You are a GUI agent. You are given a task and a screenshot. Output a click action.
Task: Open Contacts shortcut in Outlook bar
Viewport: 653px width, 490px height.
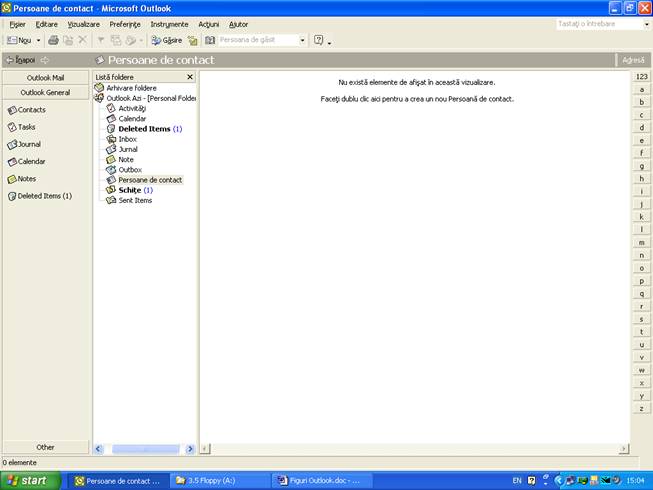(x=27, y=110)
